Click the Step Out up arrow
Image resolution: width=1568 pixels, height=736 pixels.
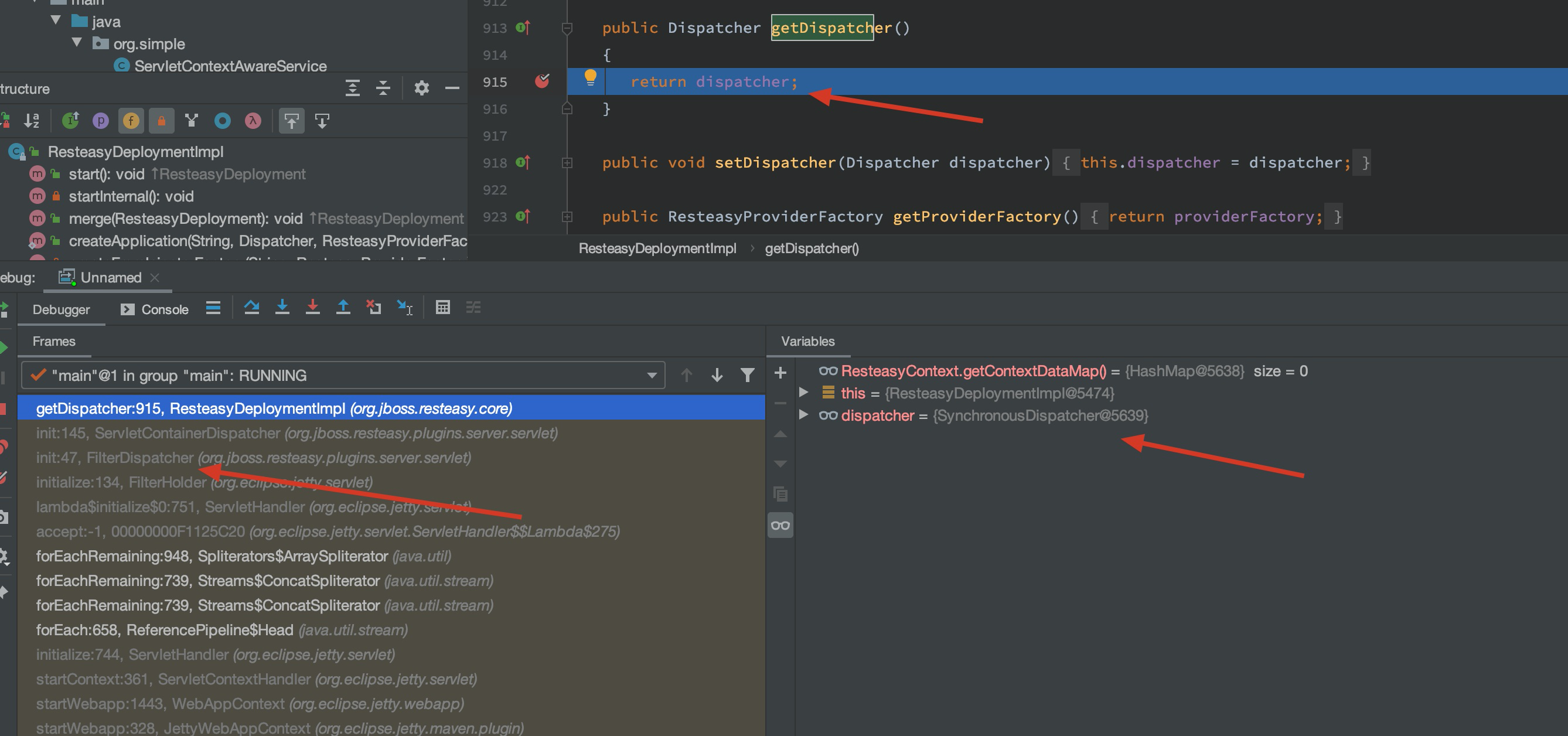[343, 308]
